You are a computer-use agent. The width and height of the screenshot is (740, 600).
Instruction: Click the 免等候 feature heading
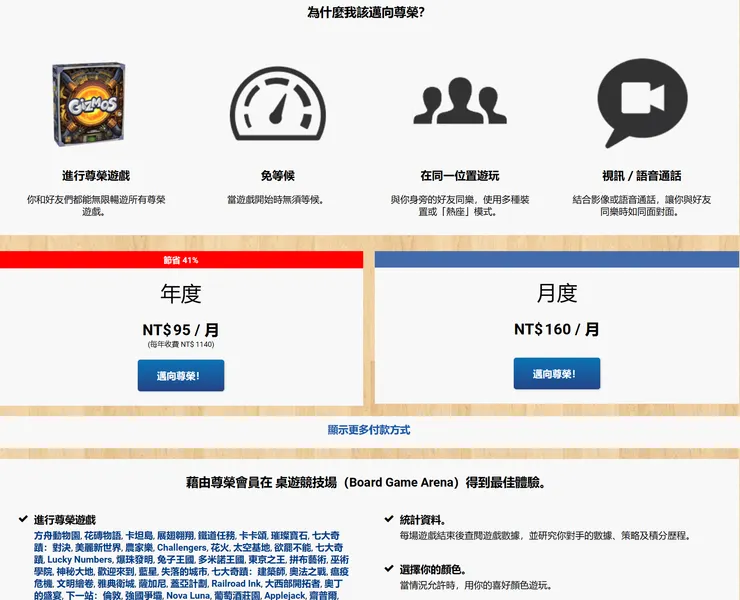click(278, 176)
